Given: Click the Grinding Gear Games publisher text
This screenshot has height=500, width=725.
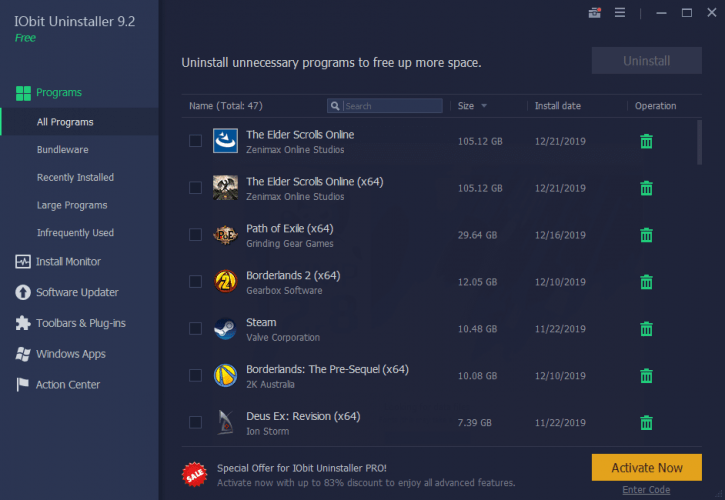Looking at the screenshot, I should (289, 244).
